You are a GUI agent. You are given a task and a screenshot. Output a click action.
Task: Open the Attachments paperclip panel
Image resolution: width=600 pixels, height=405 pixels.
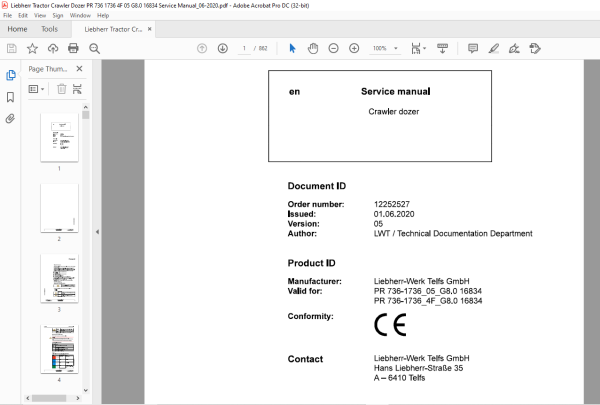(x=10, y=118)
